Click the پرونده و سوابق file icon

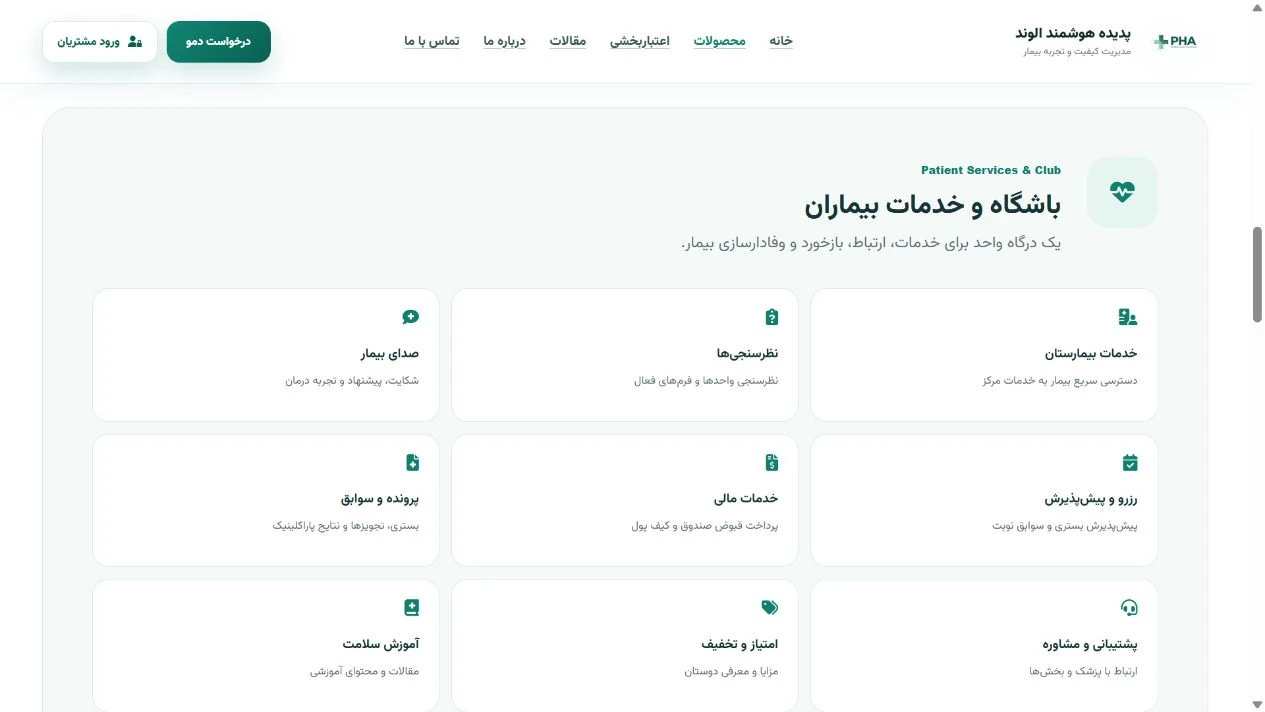coord(412,463)
